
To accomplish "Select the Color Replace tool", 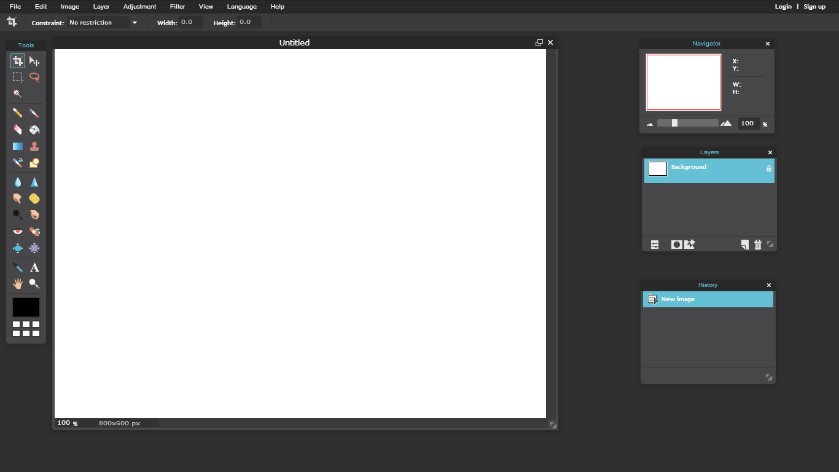I will pyautogui.click(x=18, y=163).
